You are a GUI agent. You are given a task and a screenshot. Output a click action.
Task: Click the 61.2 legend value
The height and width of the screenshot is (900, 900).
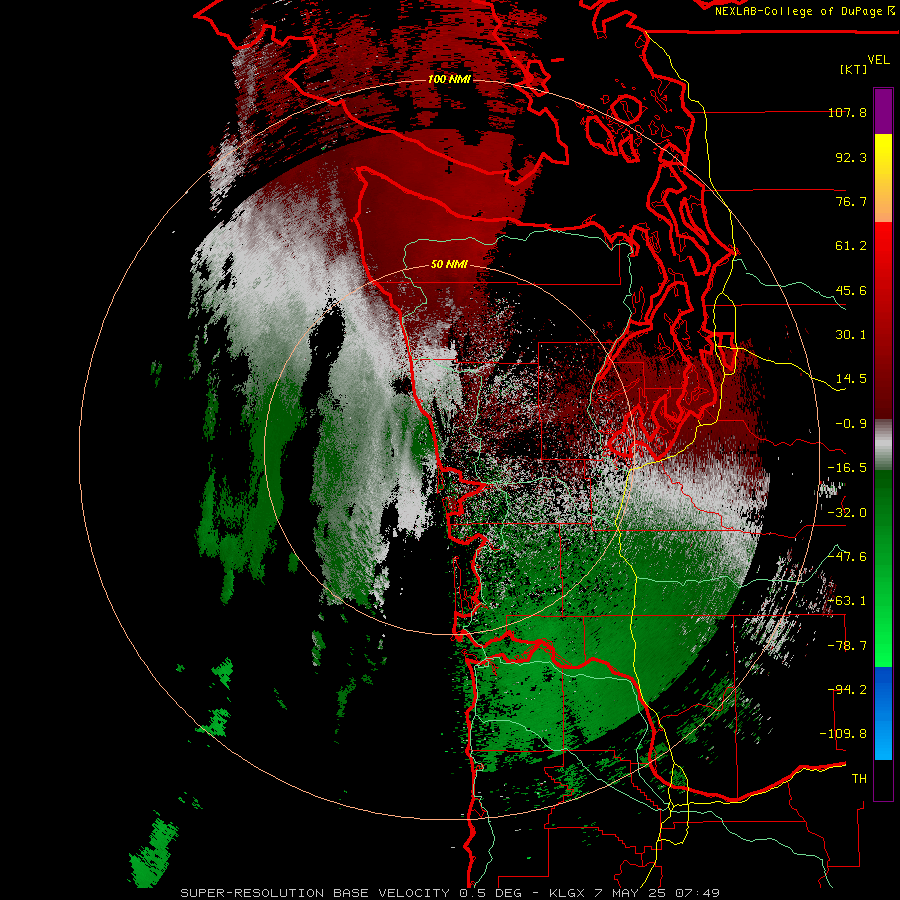tap(851, 246)
